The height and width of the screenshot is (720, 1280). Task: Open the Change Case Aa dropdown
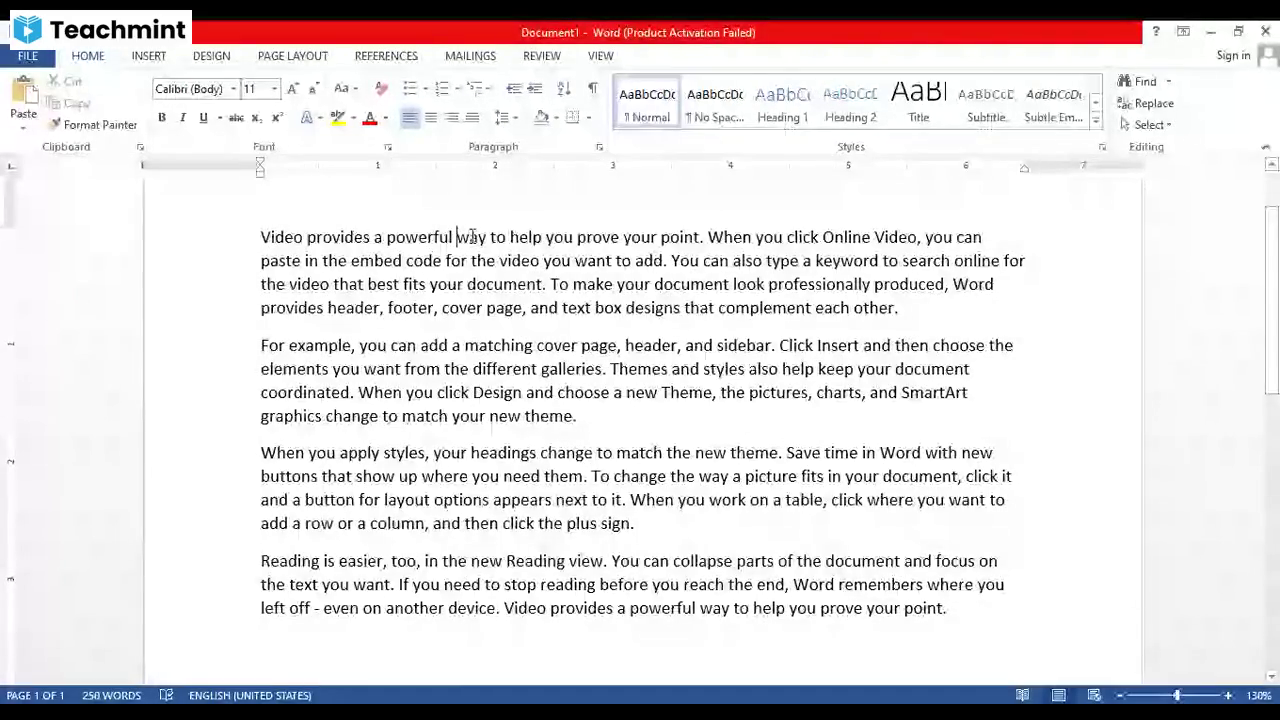(345, 89)
